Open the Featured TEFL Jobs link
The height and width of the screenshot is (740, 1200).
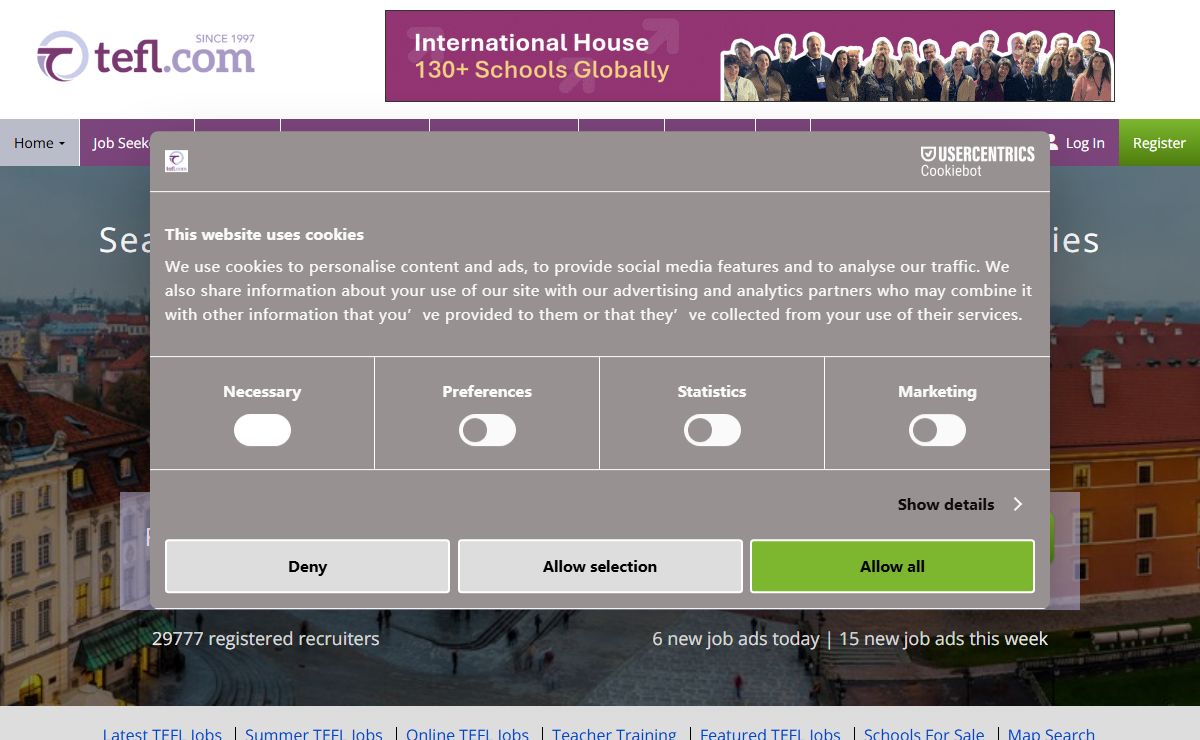pos(770,735)
